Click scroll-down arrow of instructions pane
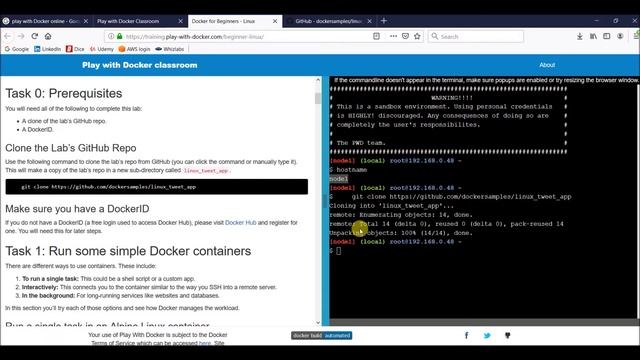 [x=318, y=322]
